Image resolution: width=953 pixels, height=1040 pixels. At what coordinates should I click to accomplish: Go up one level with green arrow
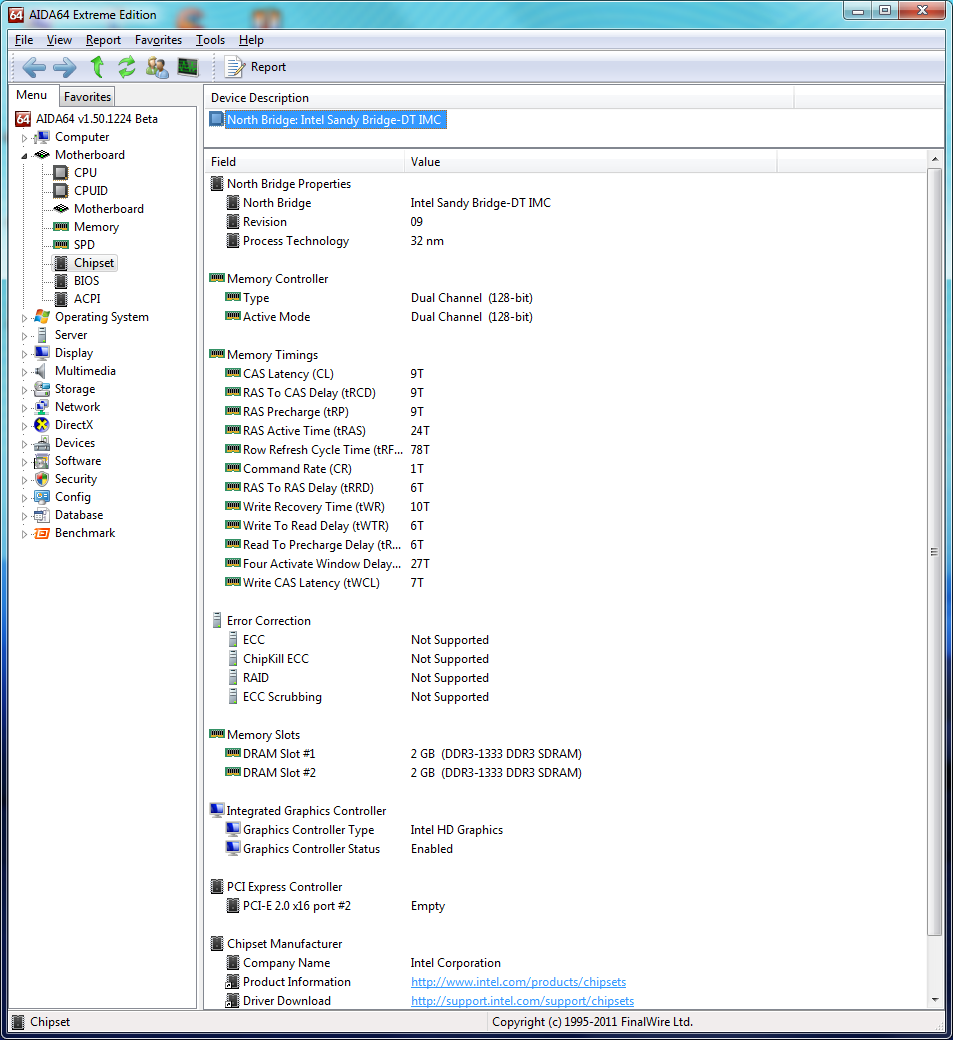[x=97, y=67]
